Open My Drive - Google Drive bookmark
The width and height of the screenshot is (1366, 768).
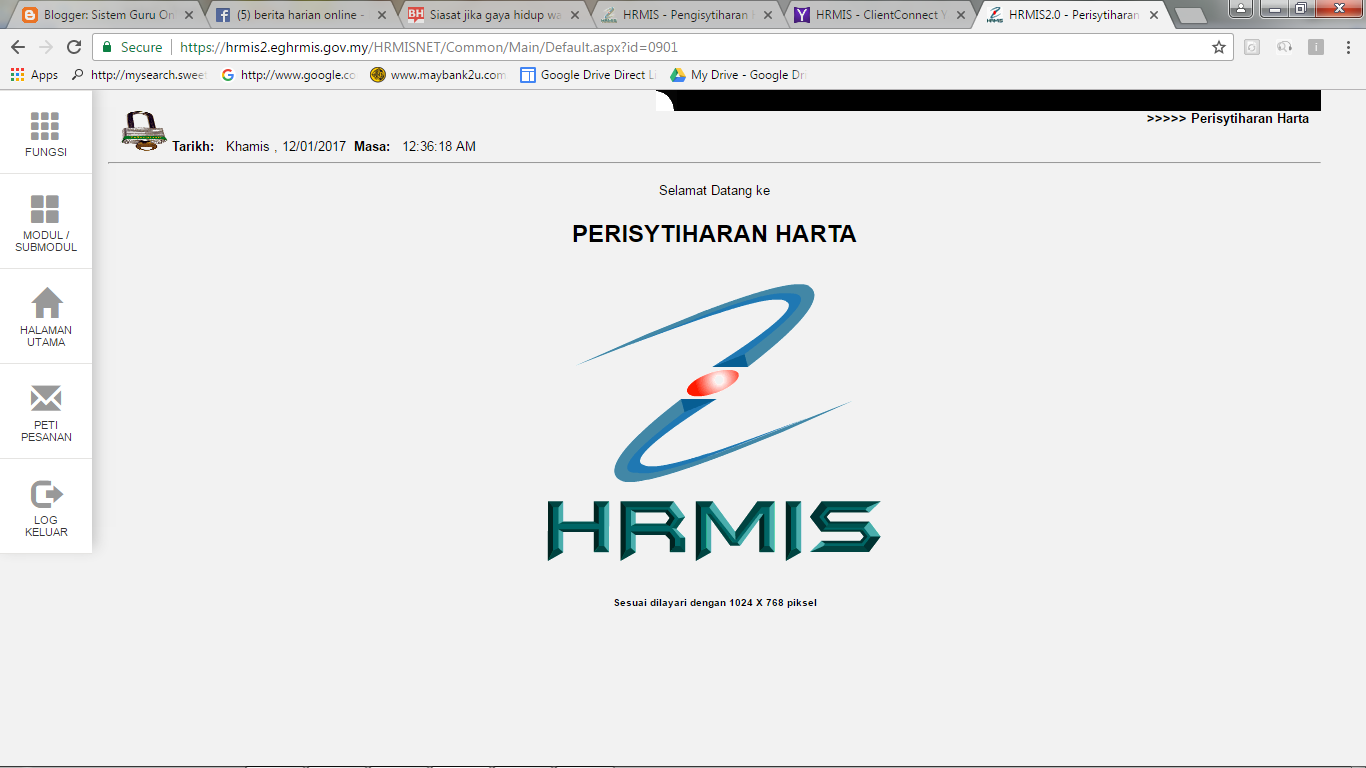(x=738, y=75)
